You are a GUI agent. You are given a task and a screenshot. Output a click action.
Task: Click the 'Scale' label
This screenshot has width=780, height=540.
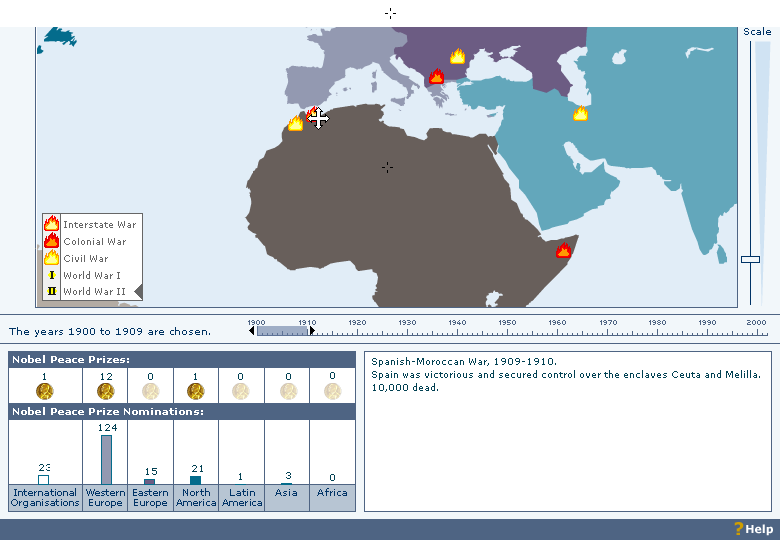(x=757, y=31)
